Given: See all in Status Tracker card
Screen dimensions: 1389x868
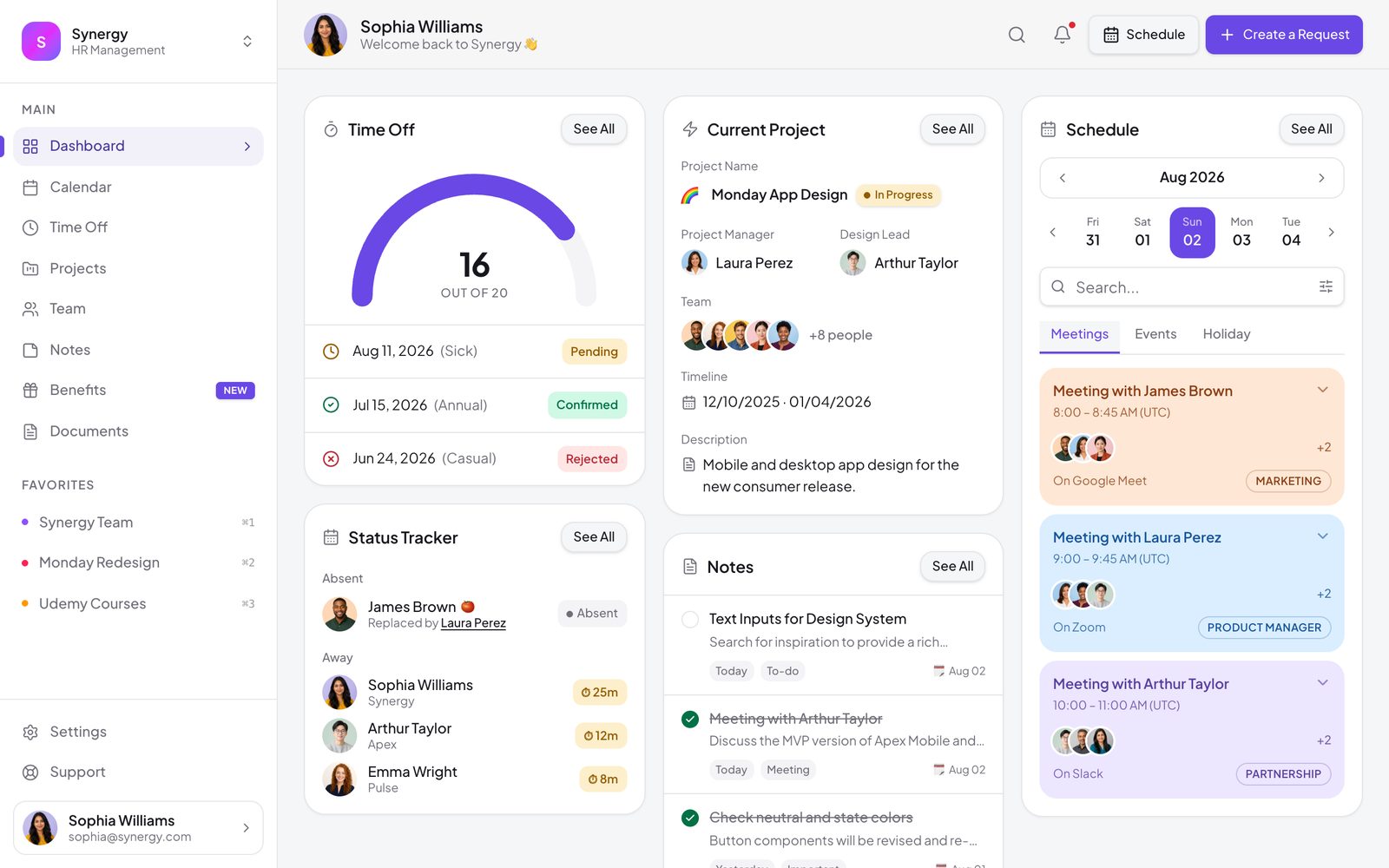Looking at the screenshot, I should coord(594,537).
